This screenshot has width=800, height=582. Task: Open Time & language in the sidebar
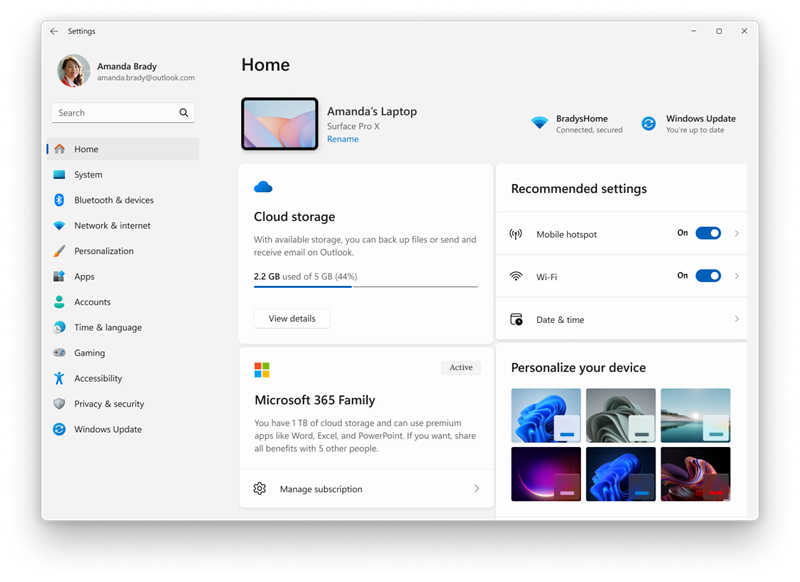pos(108,328)
